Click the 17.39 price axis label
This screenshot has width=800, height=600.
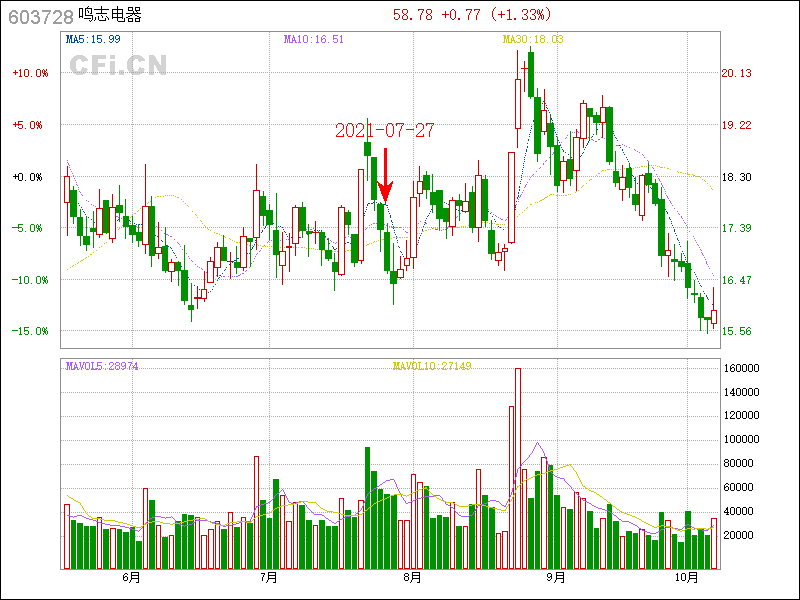coord(736,228)
